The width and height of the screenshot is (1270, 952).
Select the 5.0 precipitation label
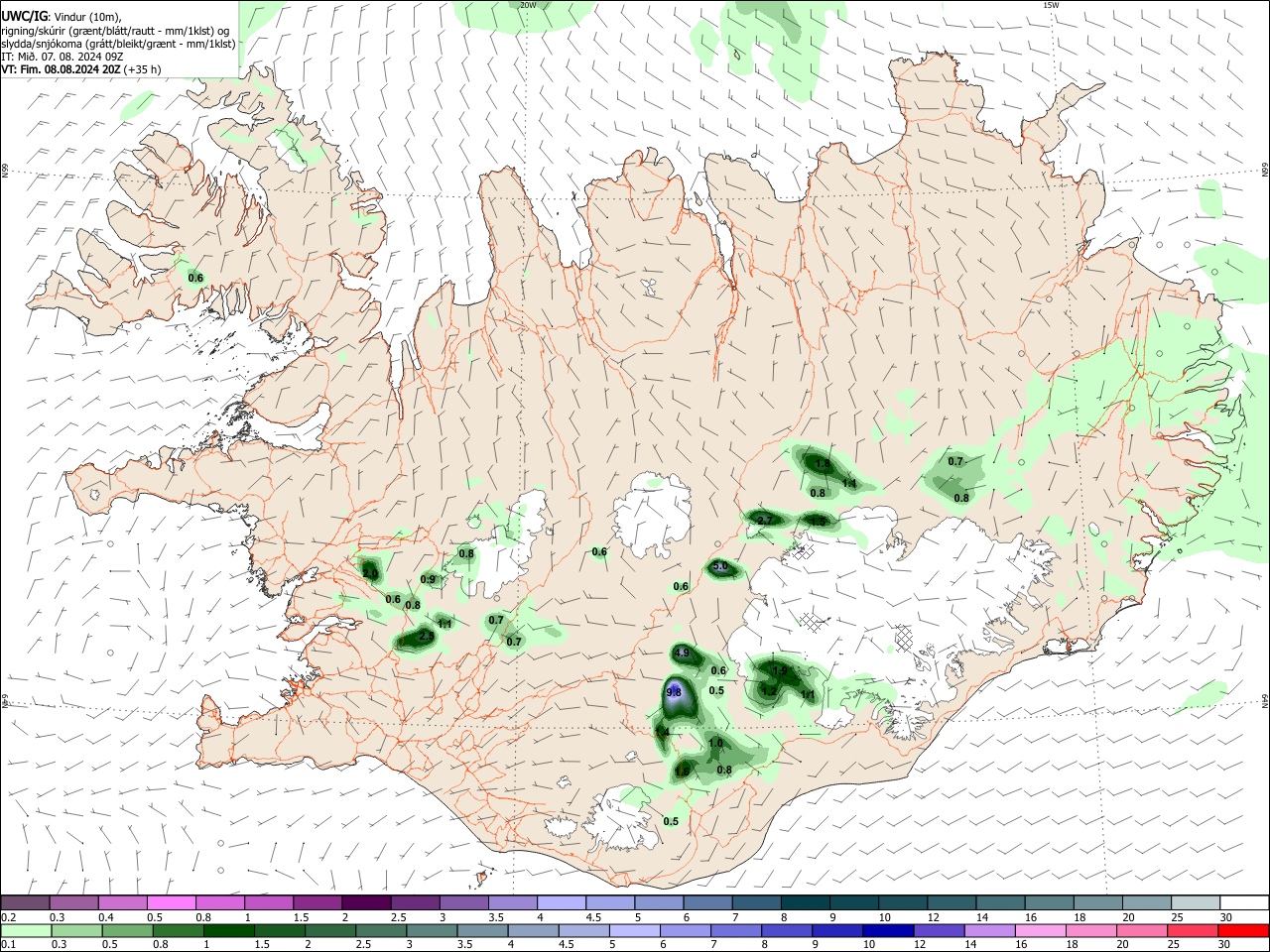(x=721, y=566)
